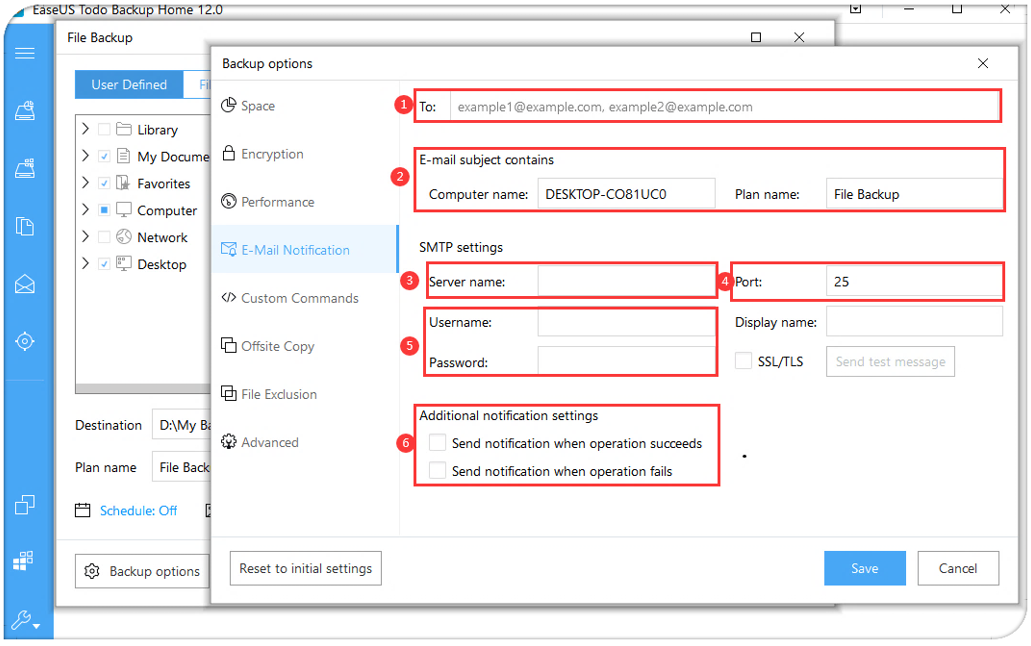Expand the My Documents tree node

coord(85,155)
